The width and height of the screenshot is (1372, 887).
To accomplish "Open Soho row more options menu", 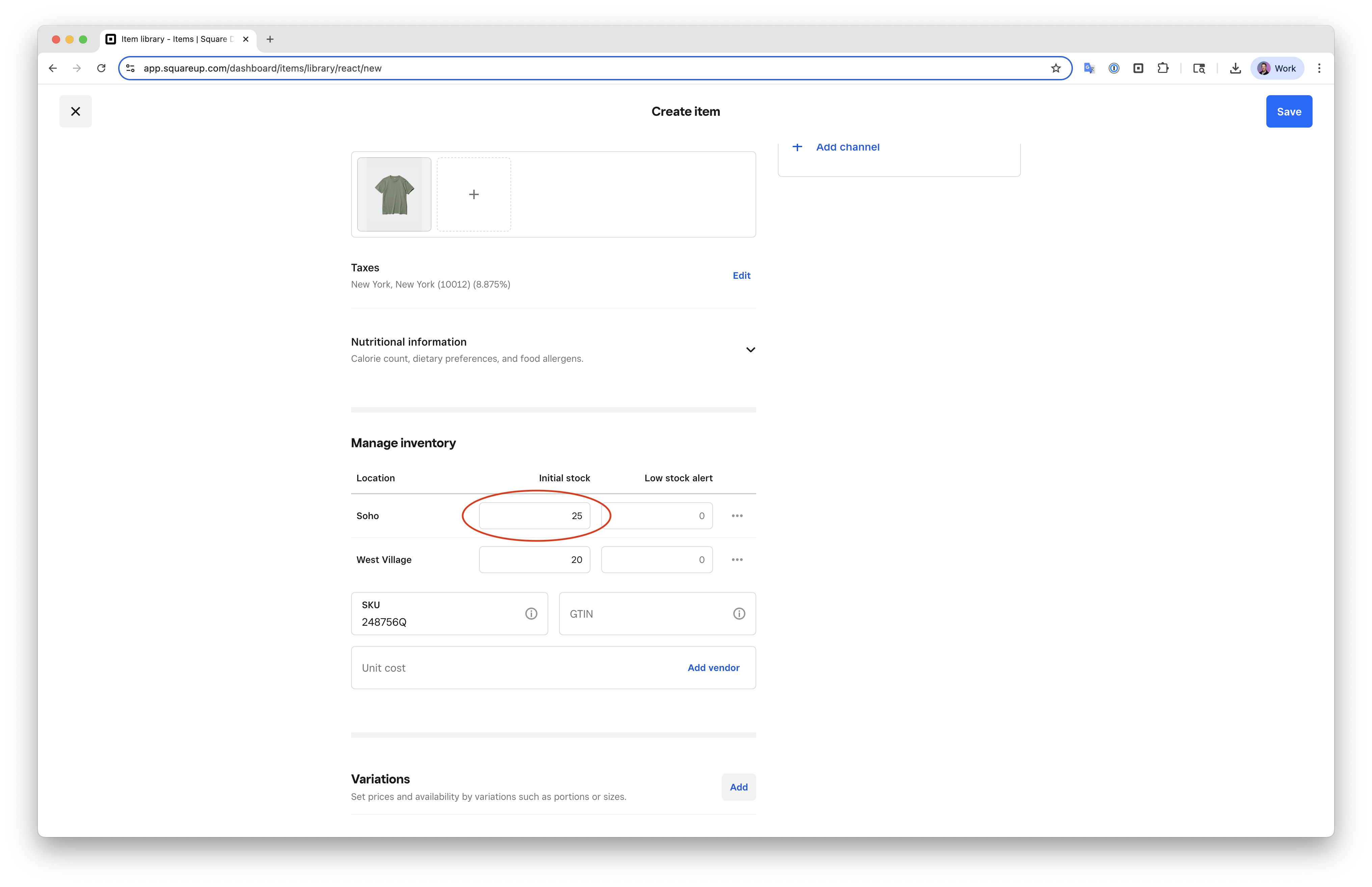I will click(x=737, y=515).
